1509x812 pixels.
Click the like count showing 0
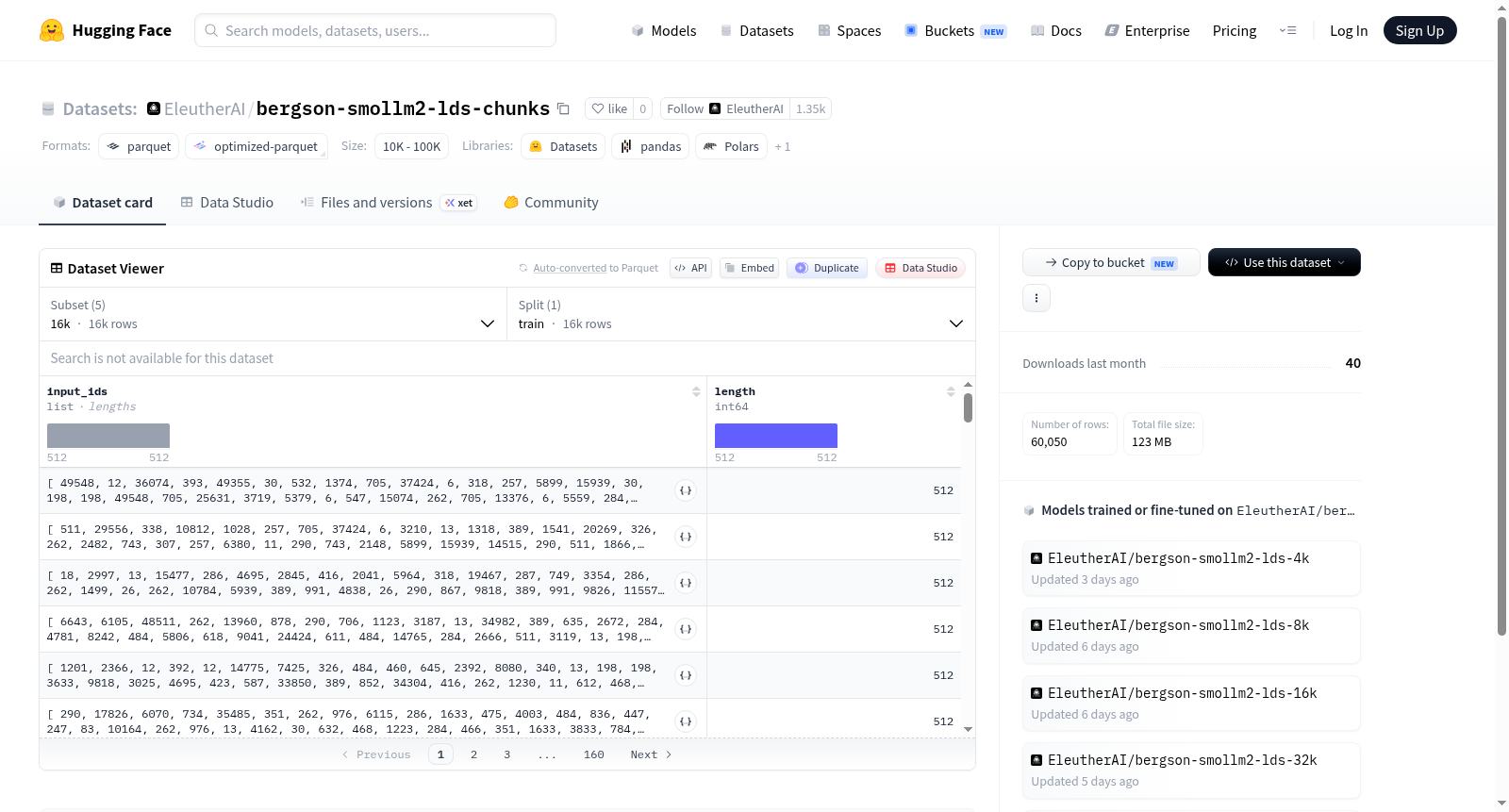coord(643,108)
